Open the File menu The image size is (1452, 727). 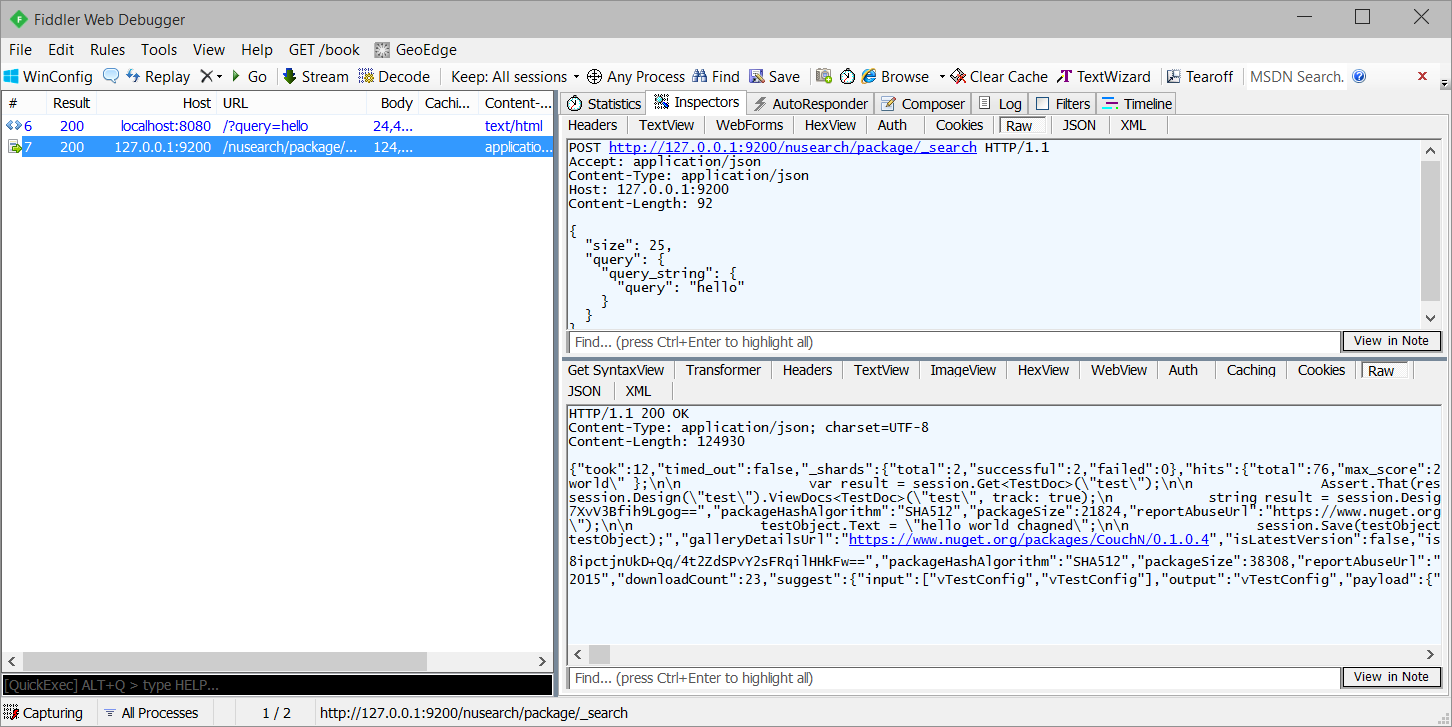tap(20, 49)
